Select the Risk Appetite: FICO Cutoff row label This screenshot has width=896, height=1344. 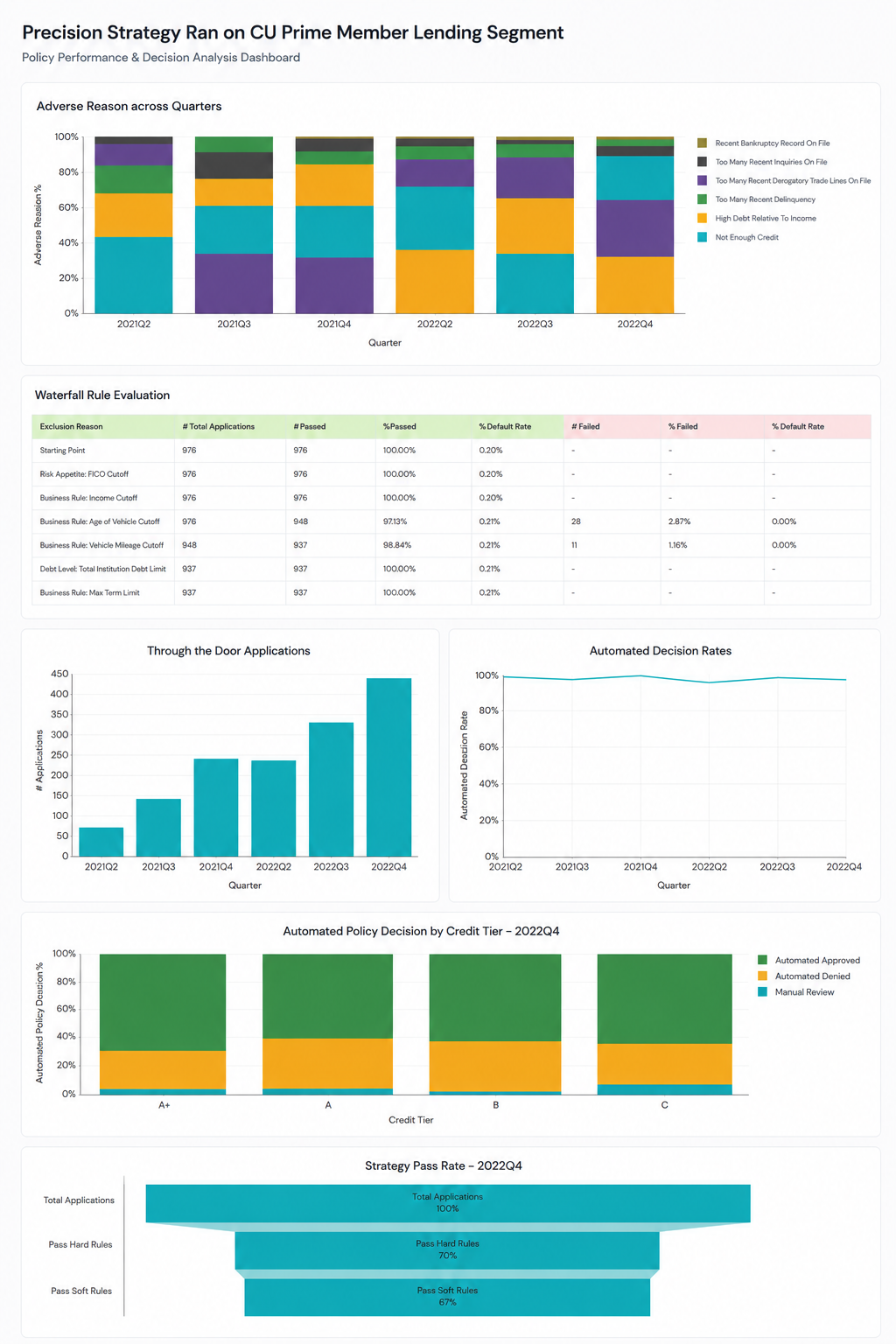pos(84,474)
